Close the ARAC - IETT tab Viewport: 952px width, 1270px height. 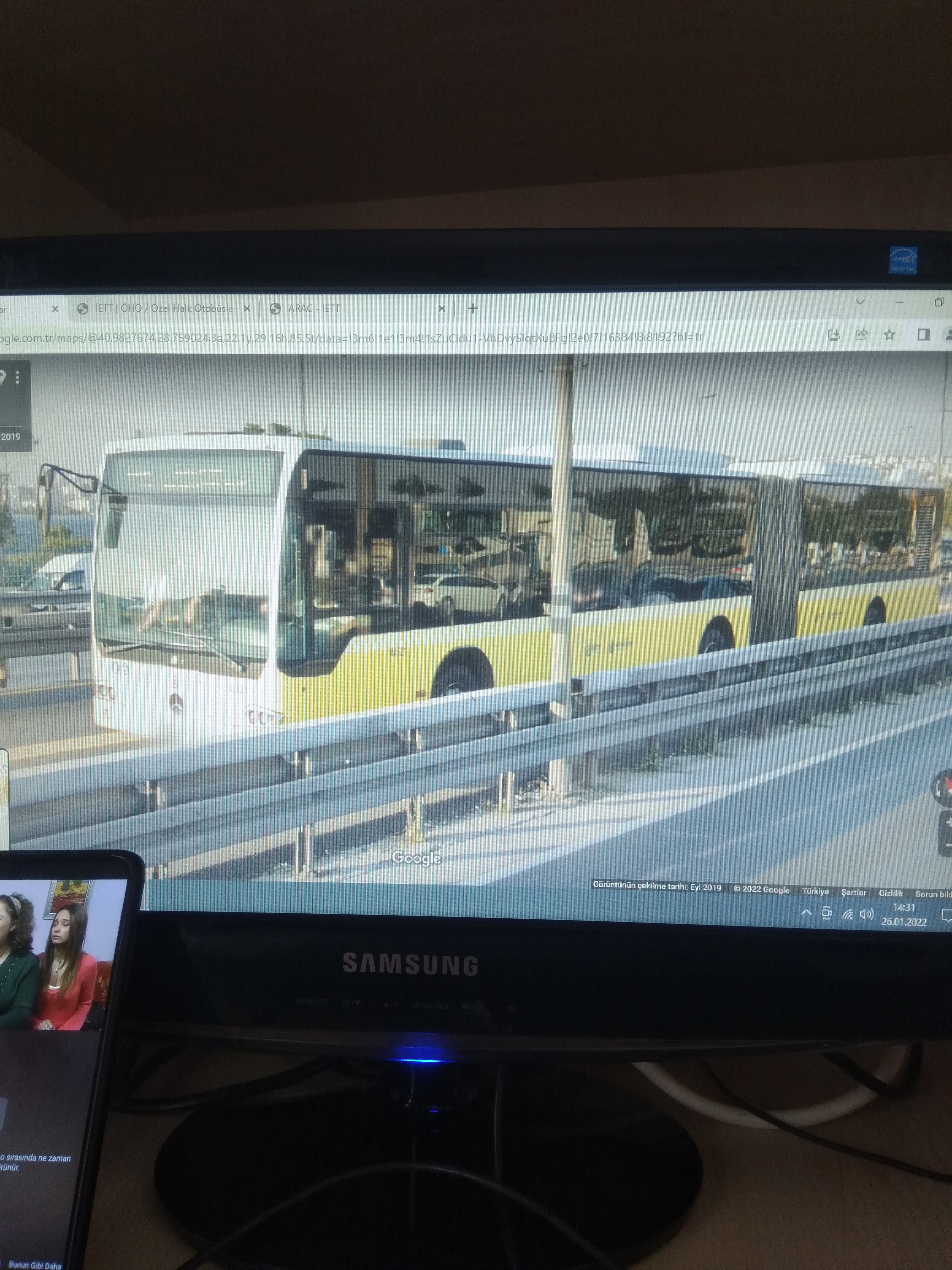click(x=441, y=309)
